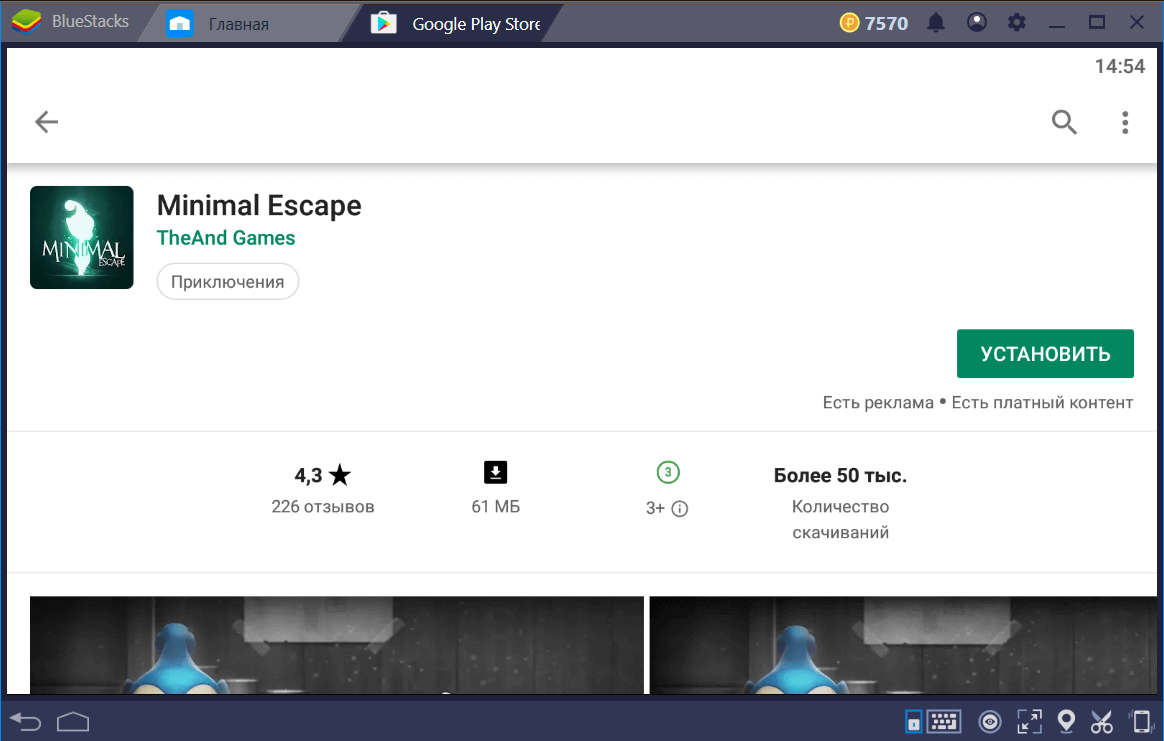The height and width of the screenshot is (741, 1164).
Task: Click the УСТАНОВИТЬ install button
Action: coord(1045,353)
